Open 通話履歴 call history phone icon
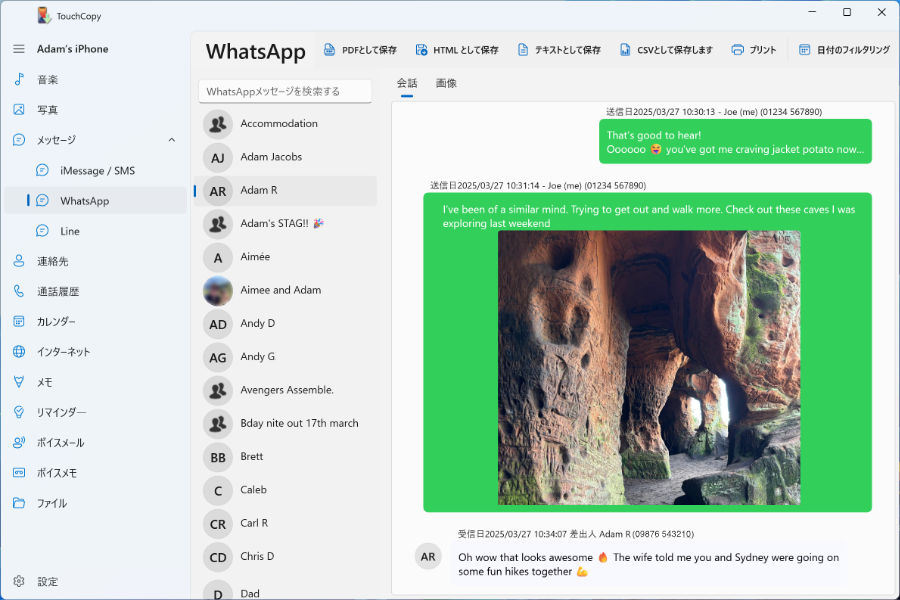Screen dimensions: 900x600 pos(19,291)
